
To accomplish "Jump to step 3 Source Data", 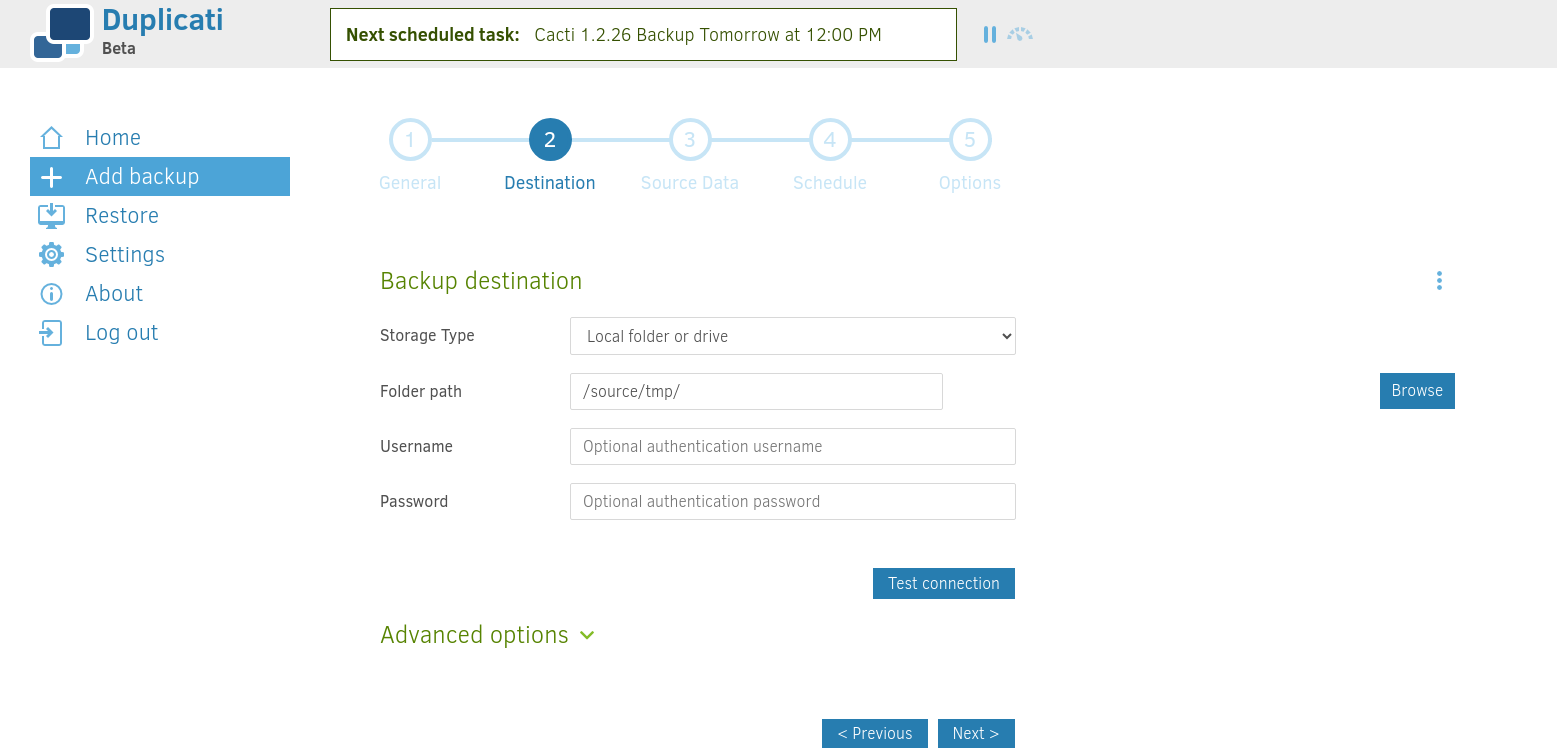I will pos(690,140).
